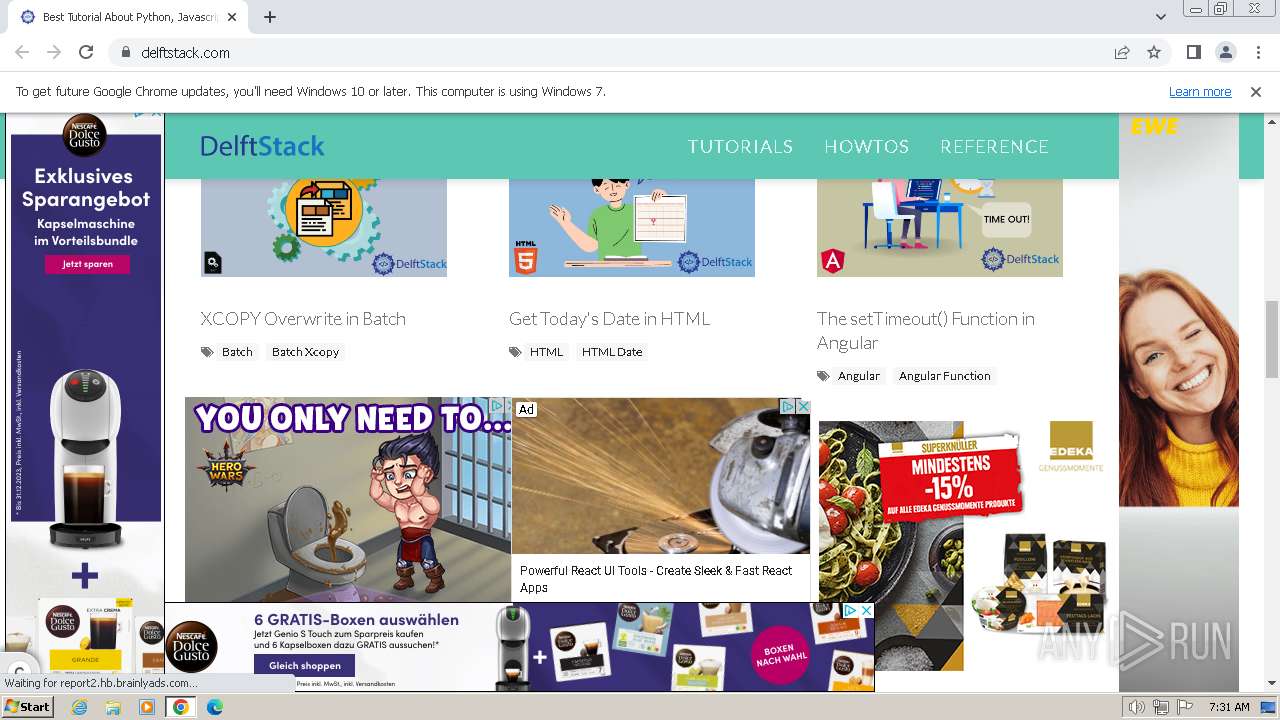Go to the DelftStack home logo
1280x720 pixels.
tap(262, 146)
